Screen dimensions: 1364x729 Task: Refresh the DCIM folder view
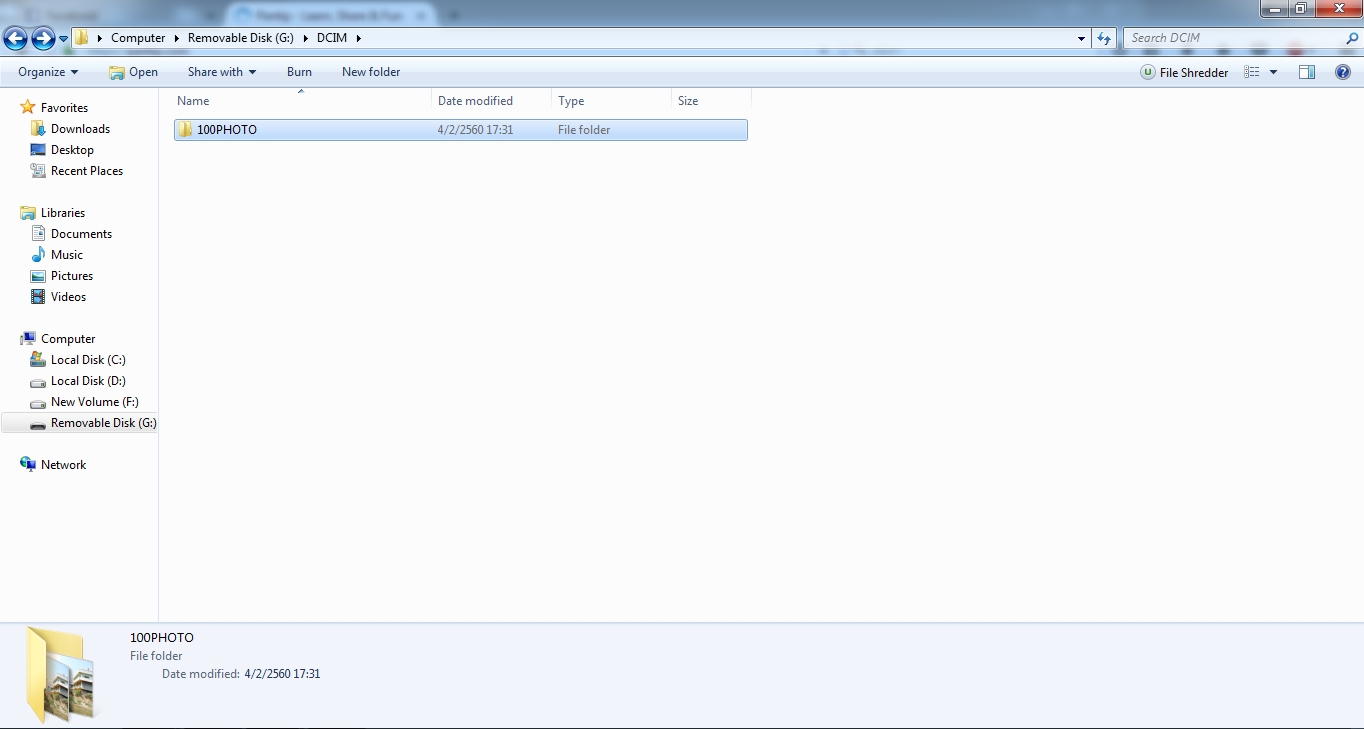click(x=1104, y=38)
